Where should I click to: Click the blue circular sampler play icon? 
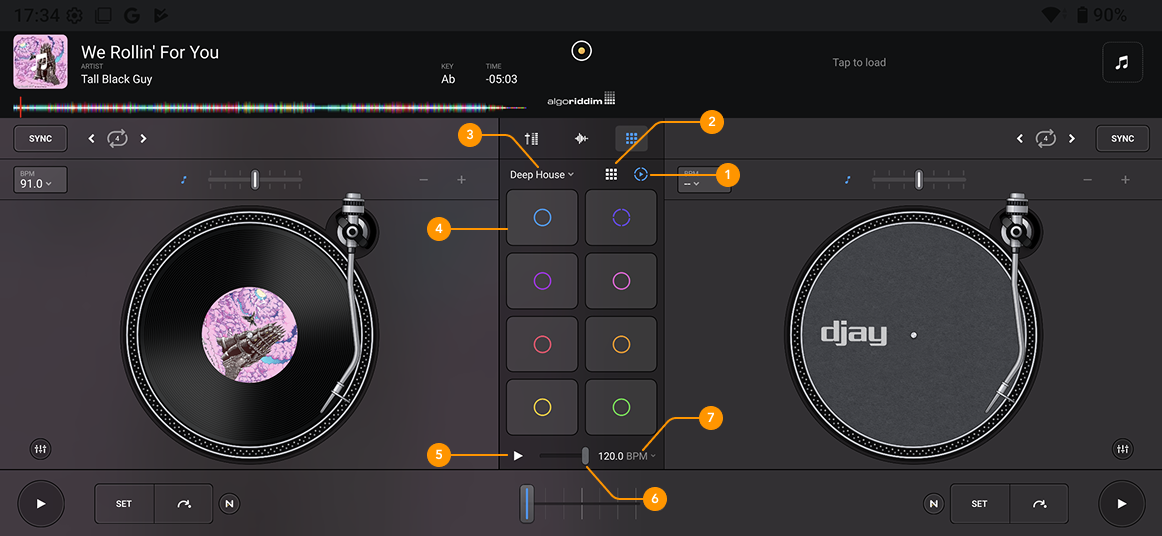pyautogui.click(x=641, y=174)
